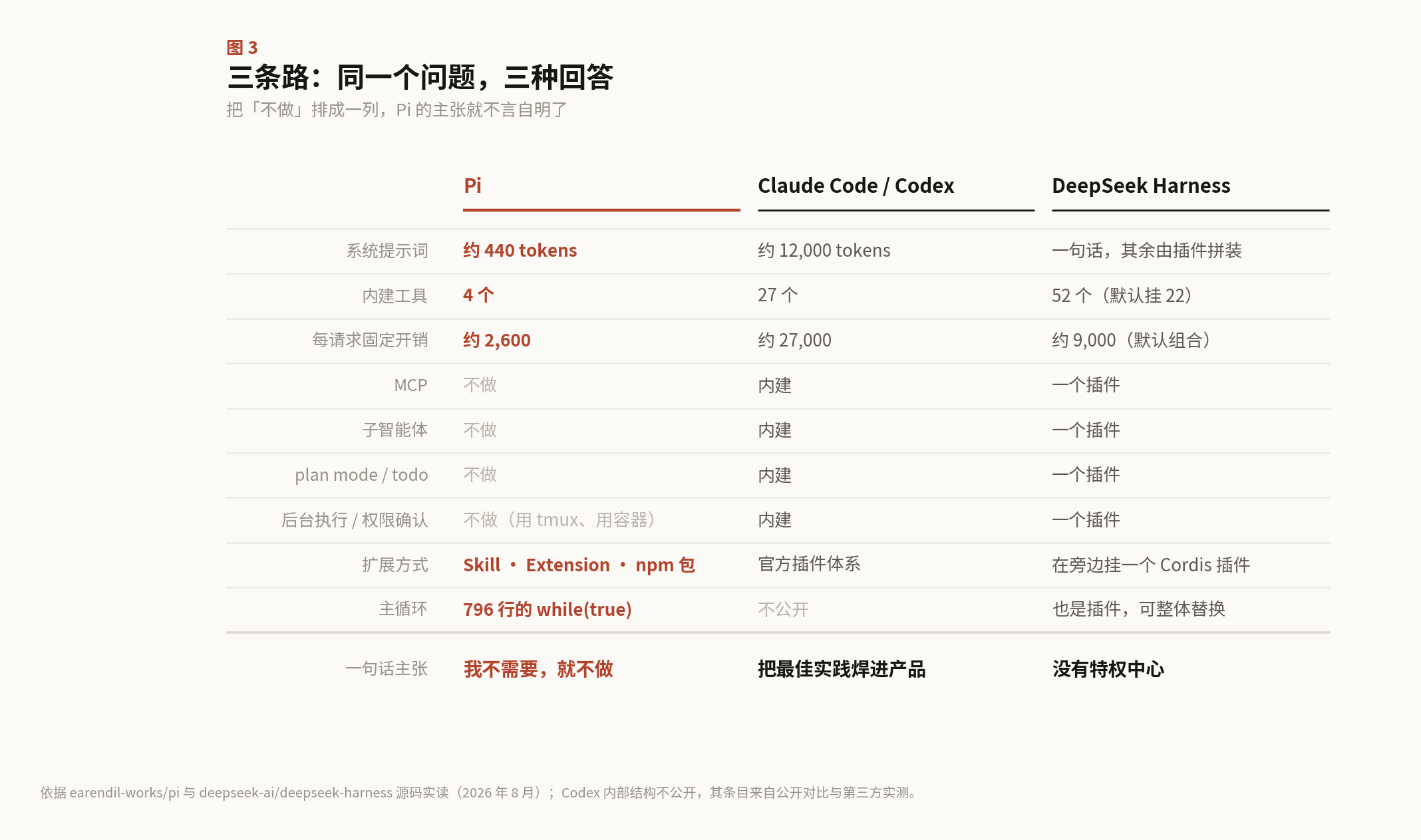Image resolution: width=1421 pixels, height=840 pixels.
Task: Click the row label '子智能体'
Action: coord(395,430)
